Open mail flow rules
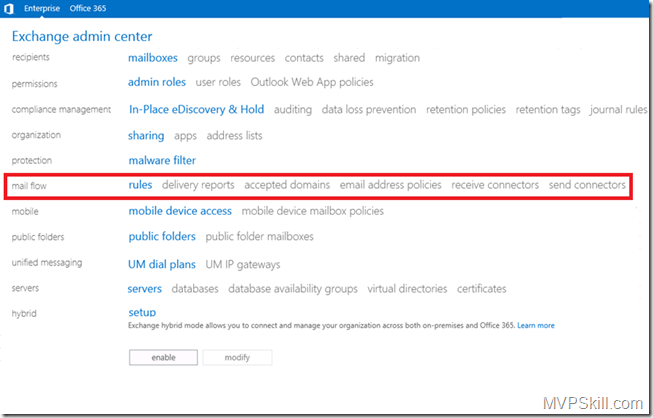The height and width of the screenshot is (418, 653). 140,185
